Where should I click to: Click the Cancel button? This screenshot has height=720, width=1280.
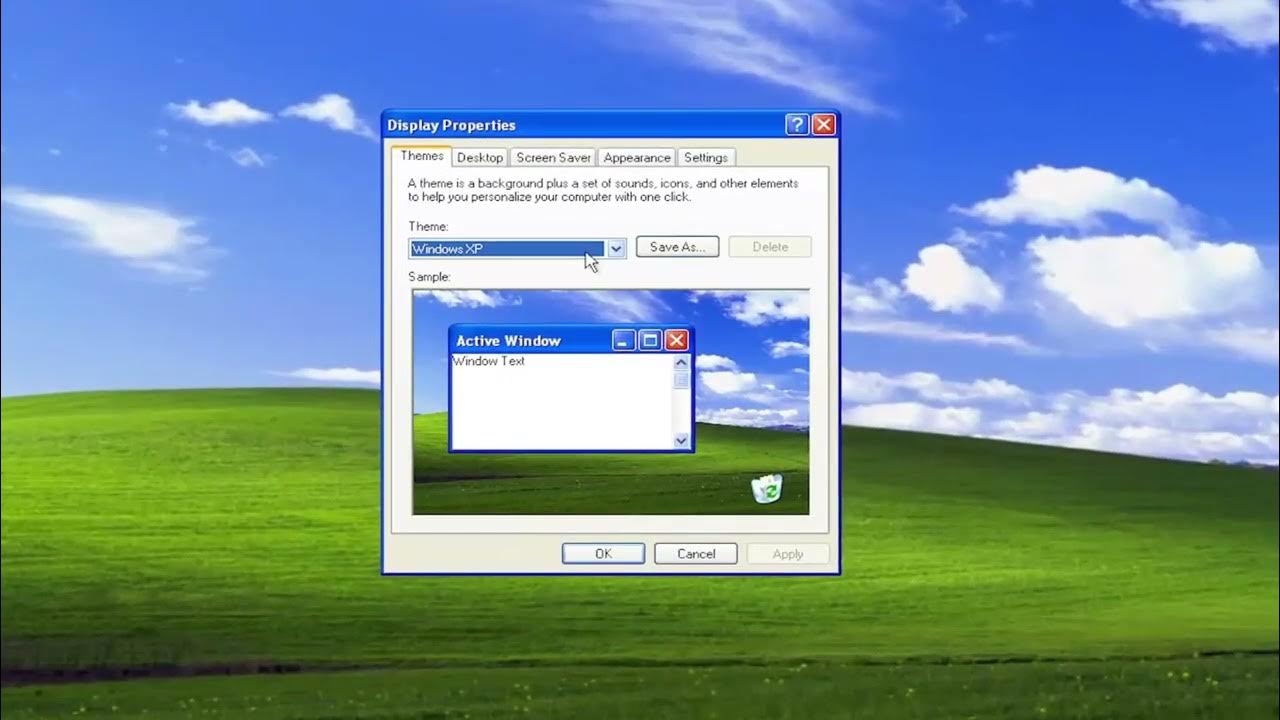696,554
